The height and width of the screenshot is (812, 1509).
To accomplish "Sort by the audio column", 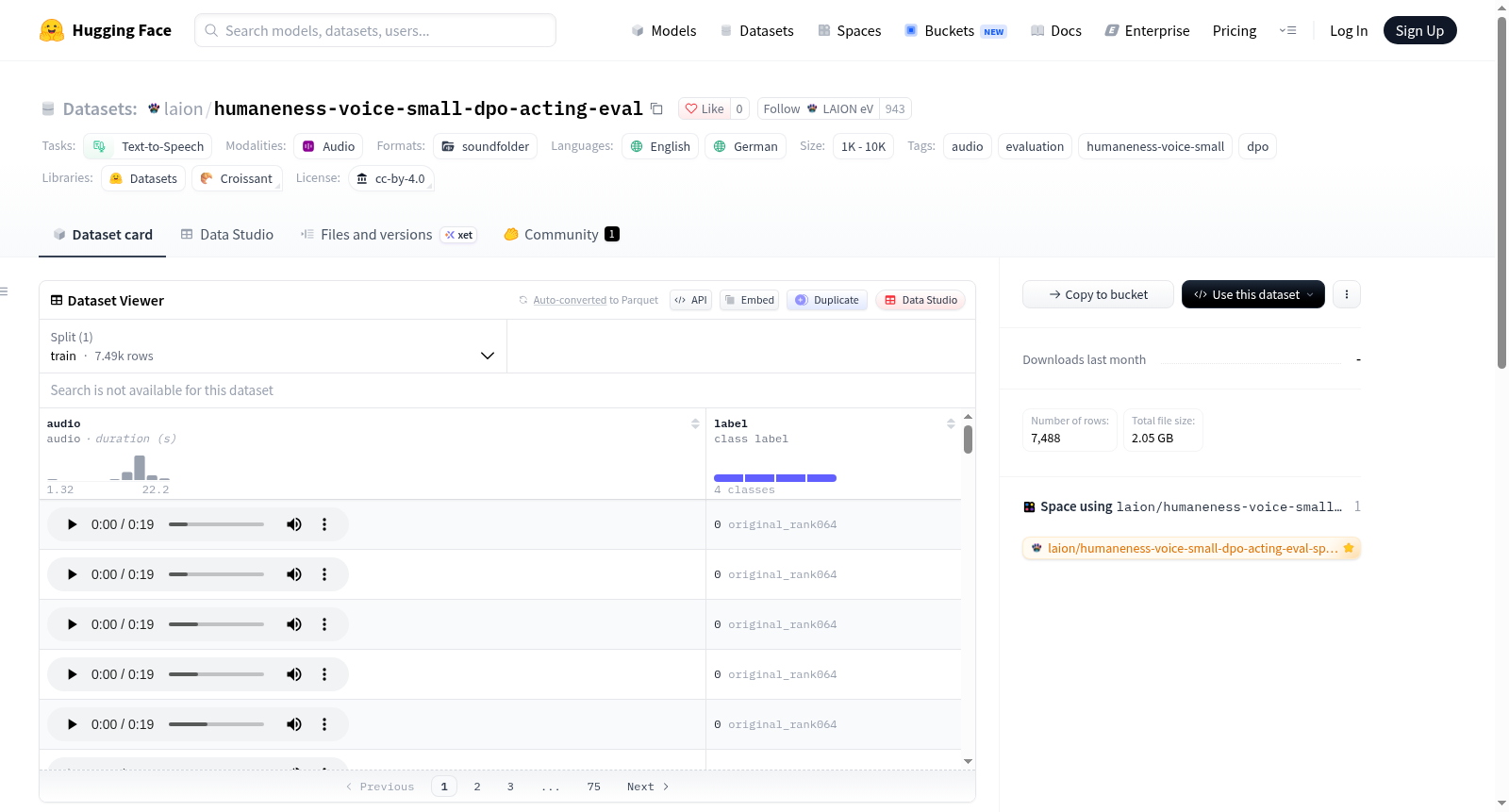I will (695, 423).
